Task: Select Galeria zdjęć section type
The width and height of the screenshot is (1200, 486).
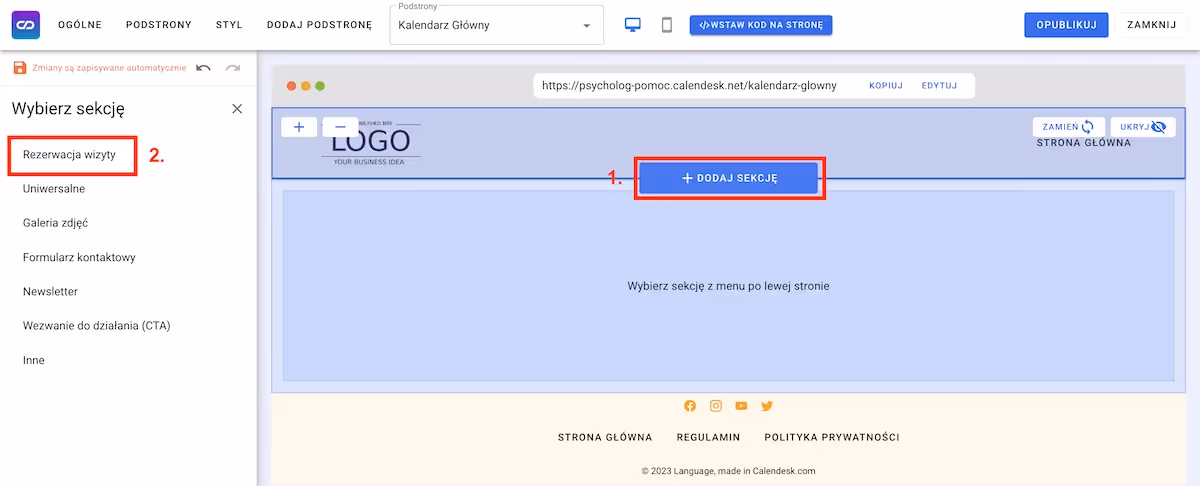Action: tap(62, 223)
